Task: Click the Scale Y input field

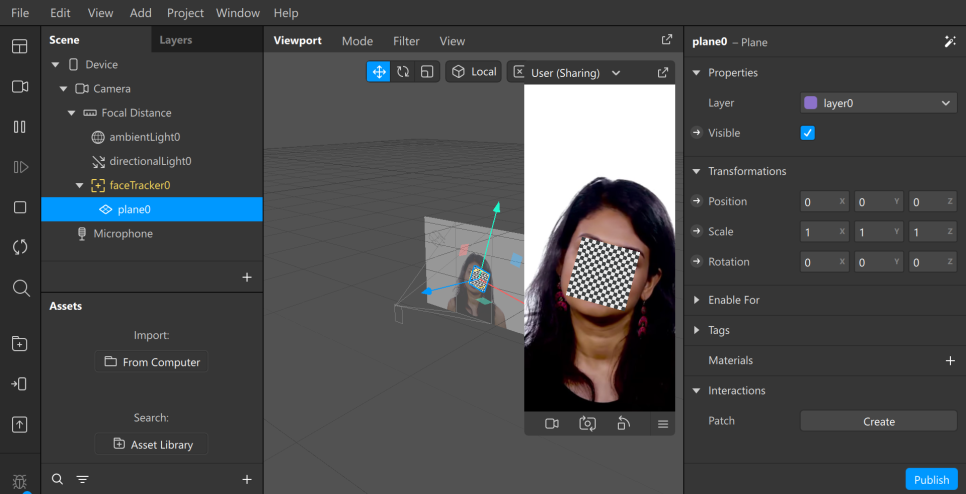Action: (879, 232)
